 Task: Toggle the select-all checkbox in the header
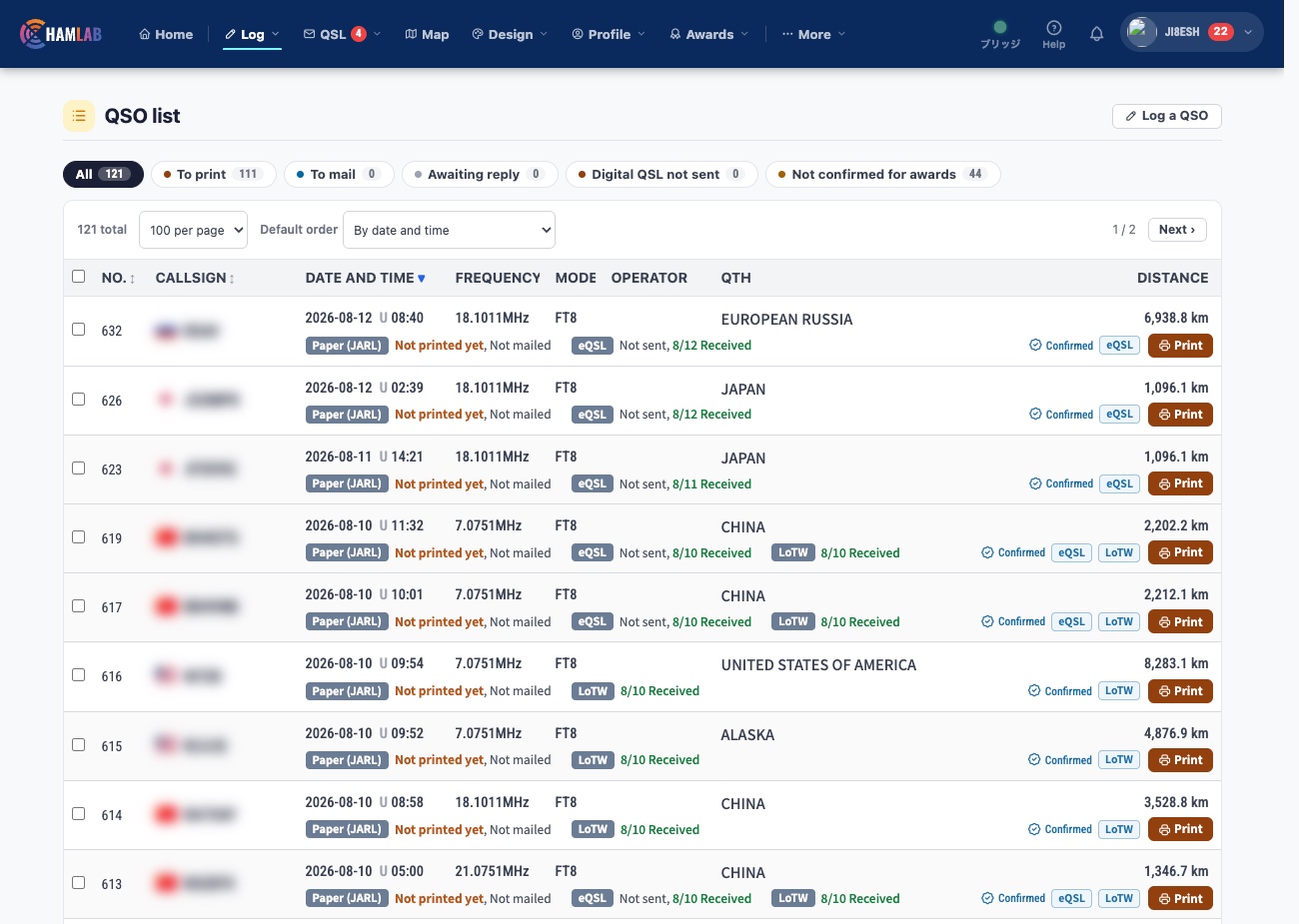pos(79,277)
